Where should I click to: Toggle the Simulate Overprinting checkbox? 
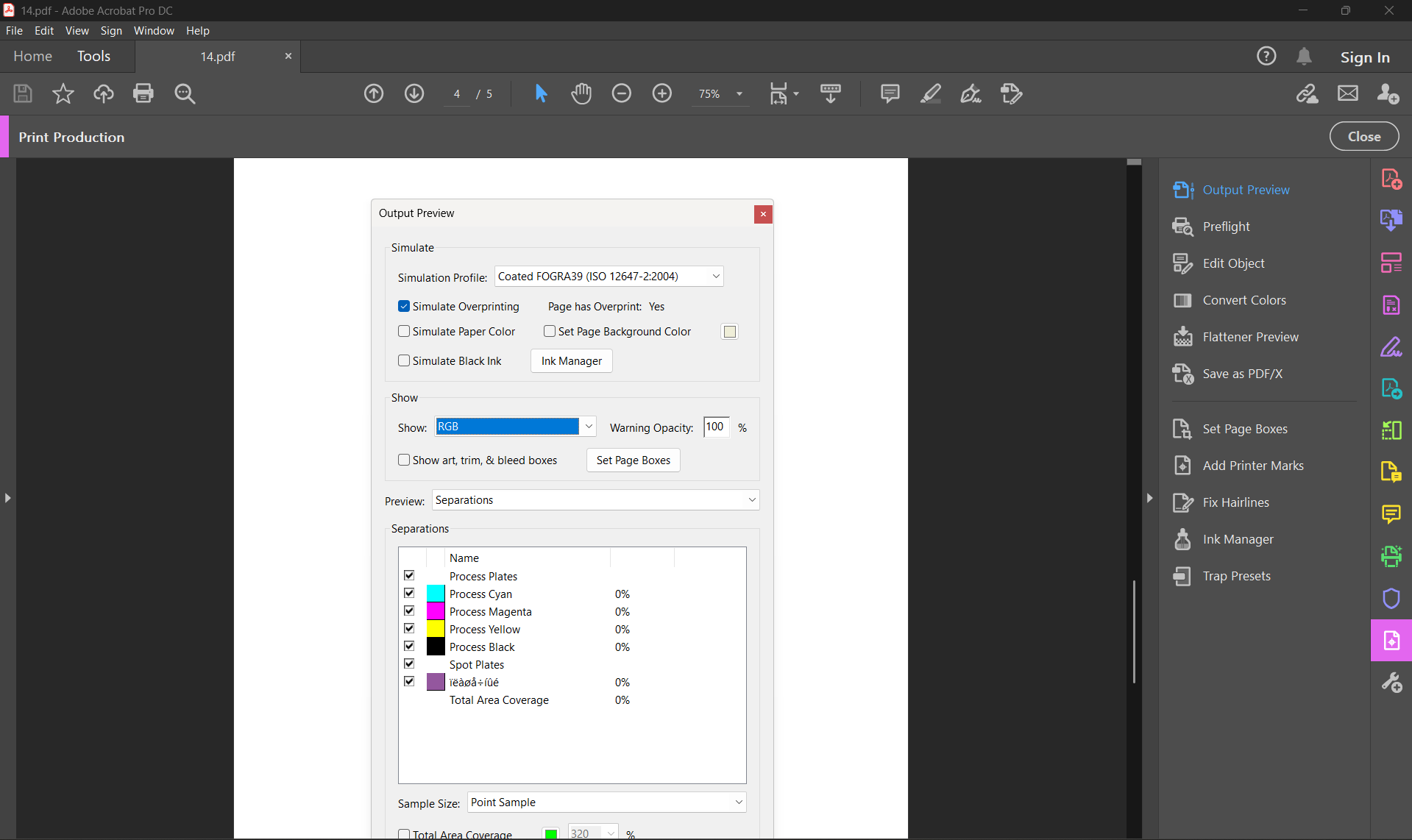404,306
